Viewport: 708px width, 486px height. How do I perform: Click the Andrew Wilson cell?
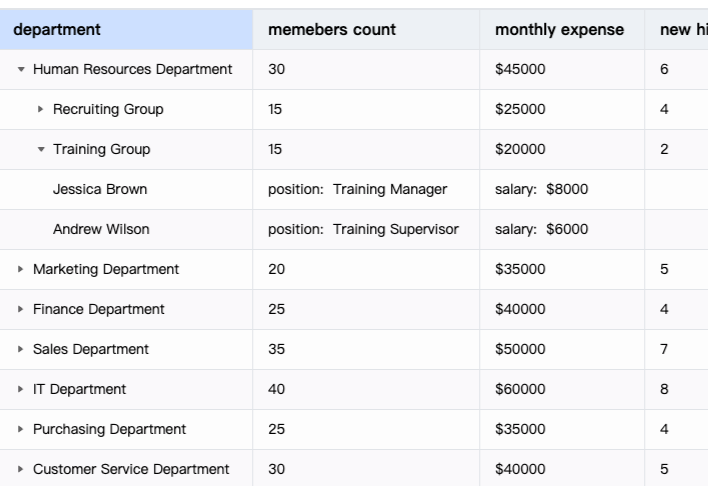pos(126,229)
